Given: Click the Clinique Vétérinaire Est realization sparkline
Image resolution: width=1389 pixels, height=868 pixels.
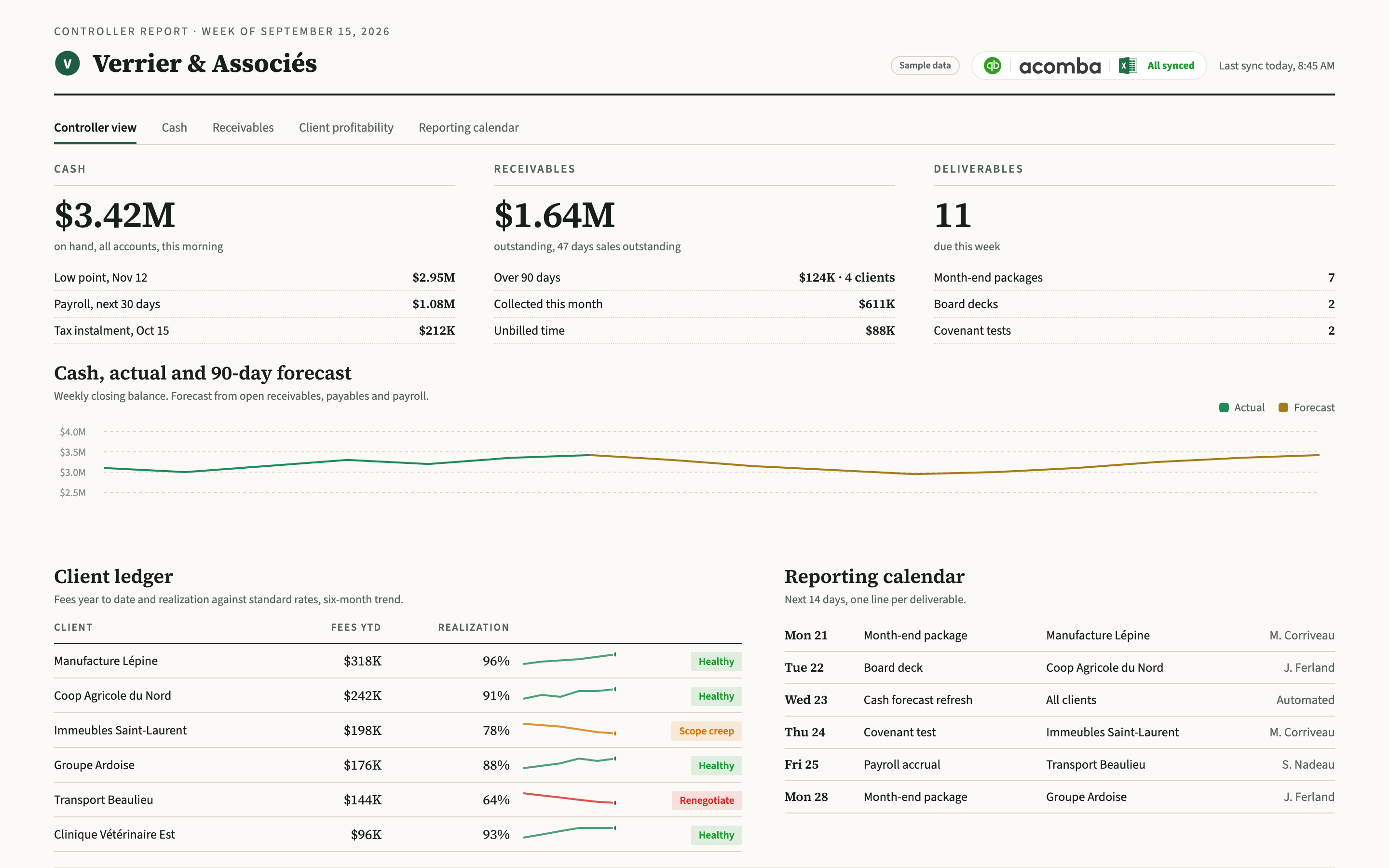Looking at the screenshot, I should [570, 832].
